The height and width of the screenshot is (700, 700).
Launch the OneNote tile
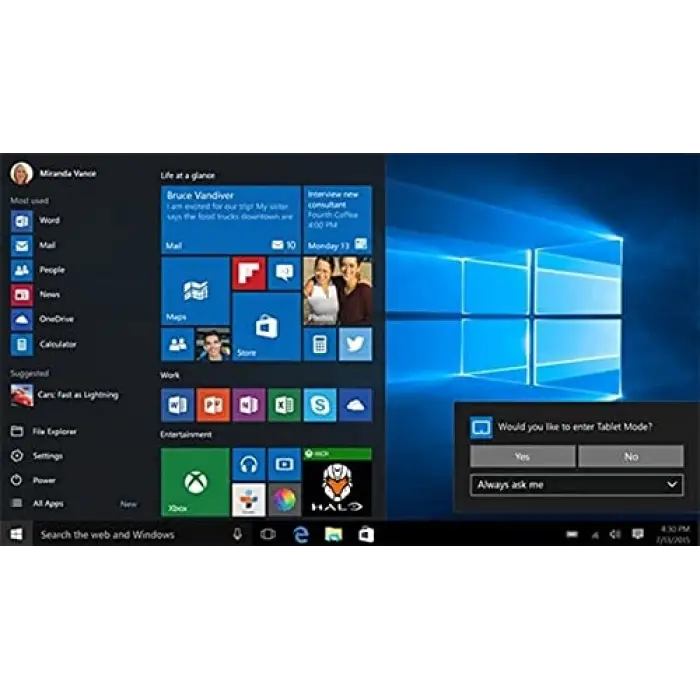pos(249,405)
